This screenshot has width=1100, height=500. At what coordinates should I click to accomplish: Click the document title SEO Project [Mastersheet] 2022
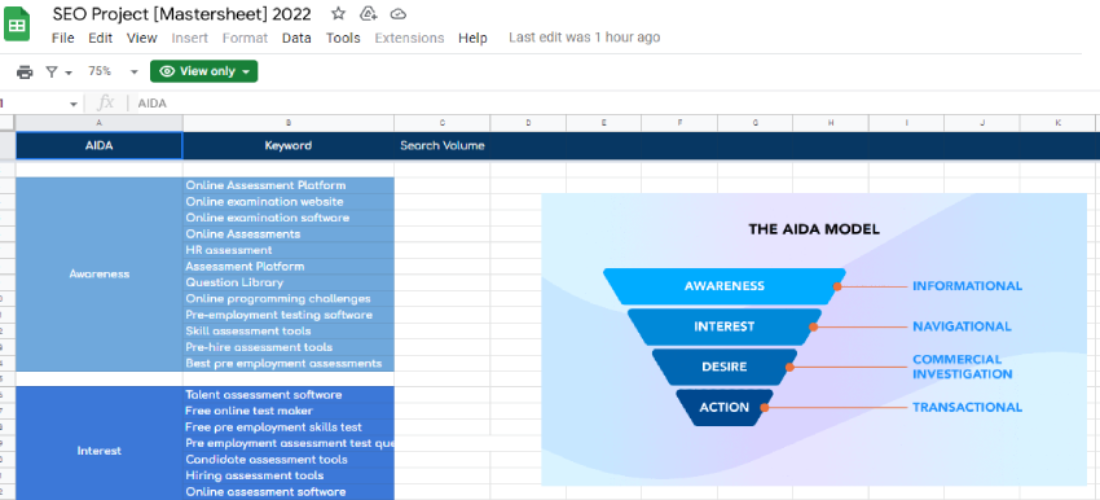click(x=182, y=13)
